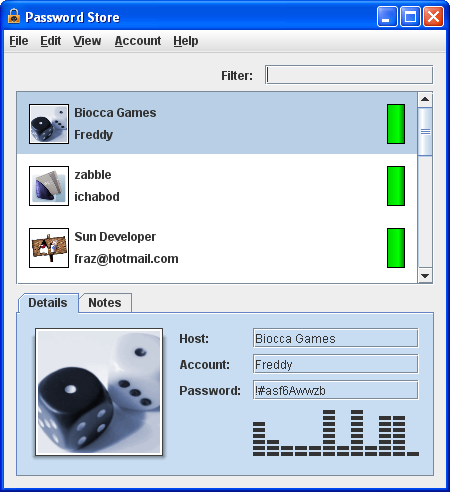Maximize the Password Store window
The width and height of the screenshot is (450, 492).
point(410,16)
